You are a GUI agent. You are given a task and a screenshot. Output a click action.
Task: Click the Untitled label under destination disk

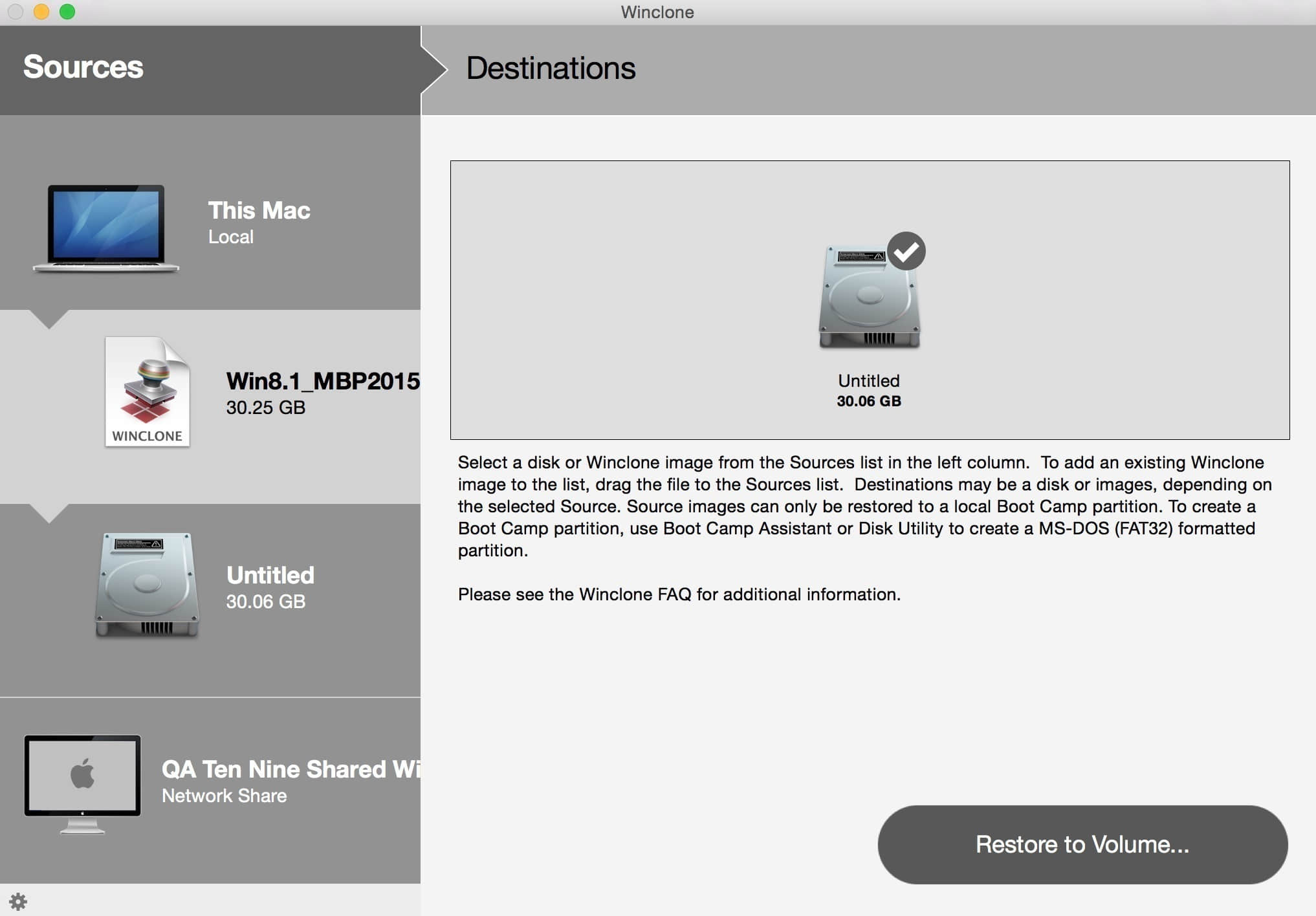tap(868, 380)
